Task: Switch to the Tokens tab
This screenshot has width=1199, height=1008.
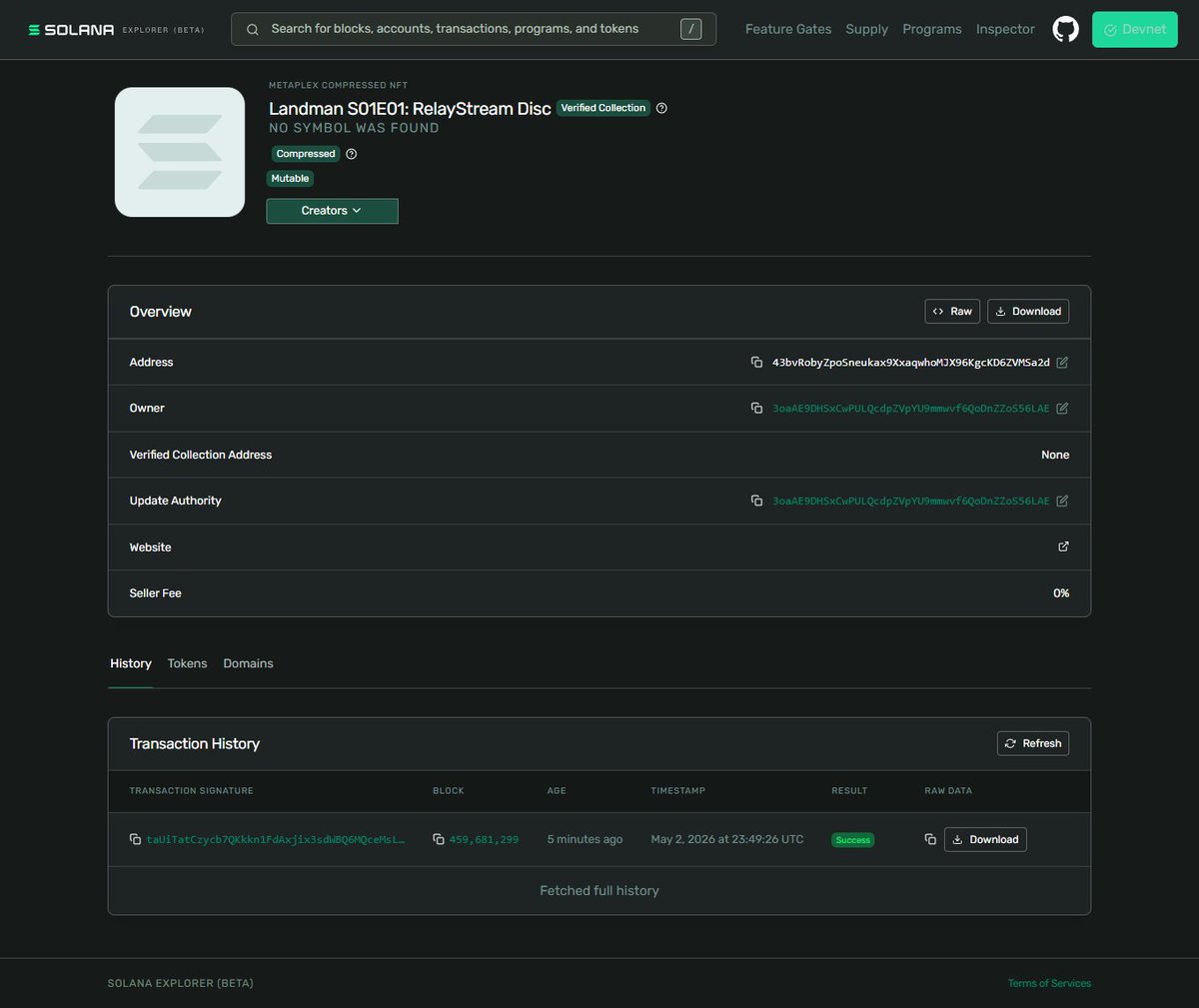Action: click(187, 663)
